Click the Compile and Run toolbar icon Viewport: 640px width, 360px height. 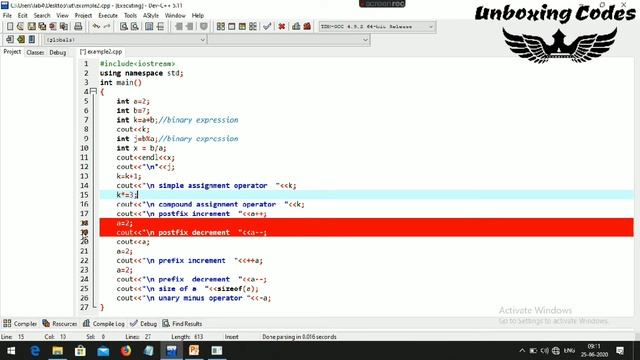point(242,27)
